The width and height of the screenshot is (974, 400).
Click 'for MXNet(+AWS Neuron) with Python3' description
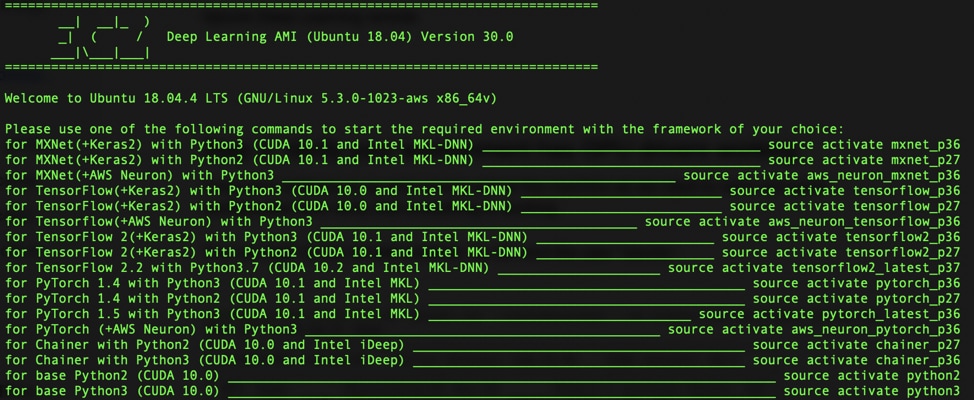pos(139,175)
